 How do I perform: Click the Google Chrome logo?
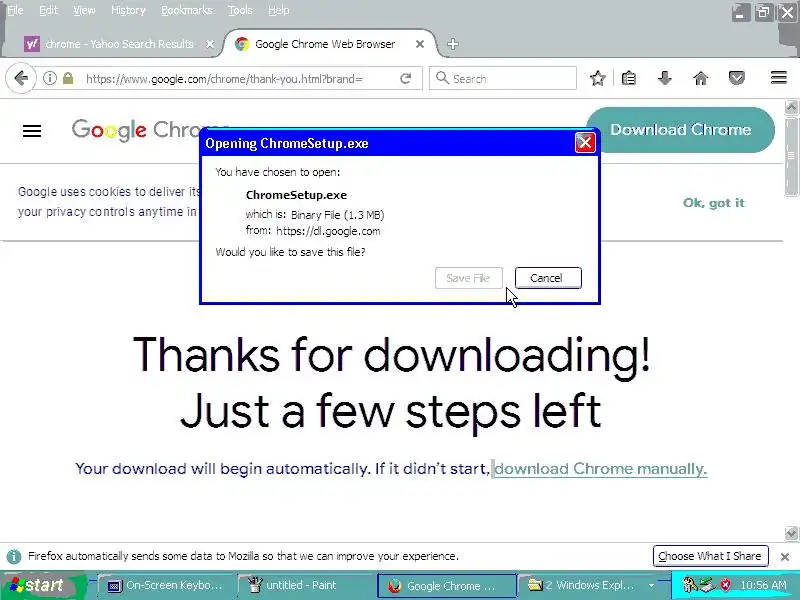(150, 130)
